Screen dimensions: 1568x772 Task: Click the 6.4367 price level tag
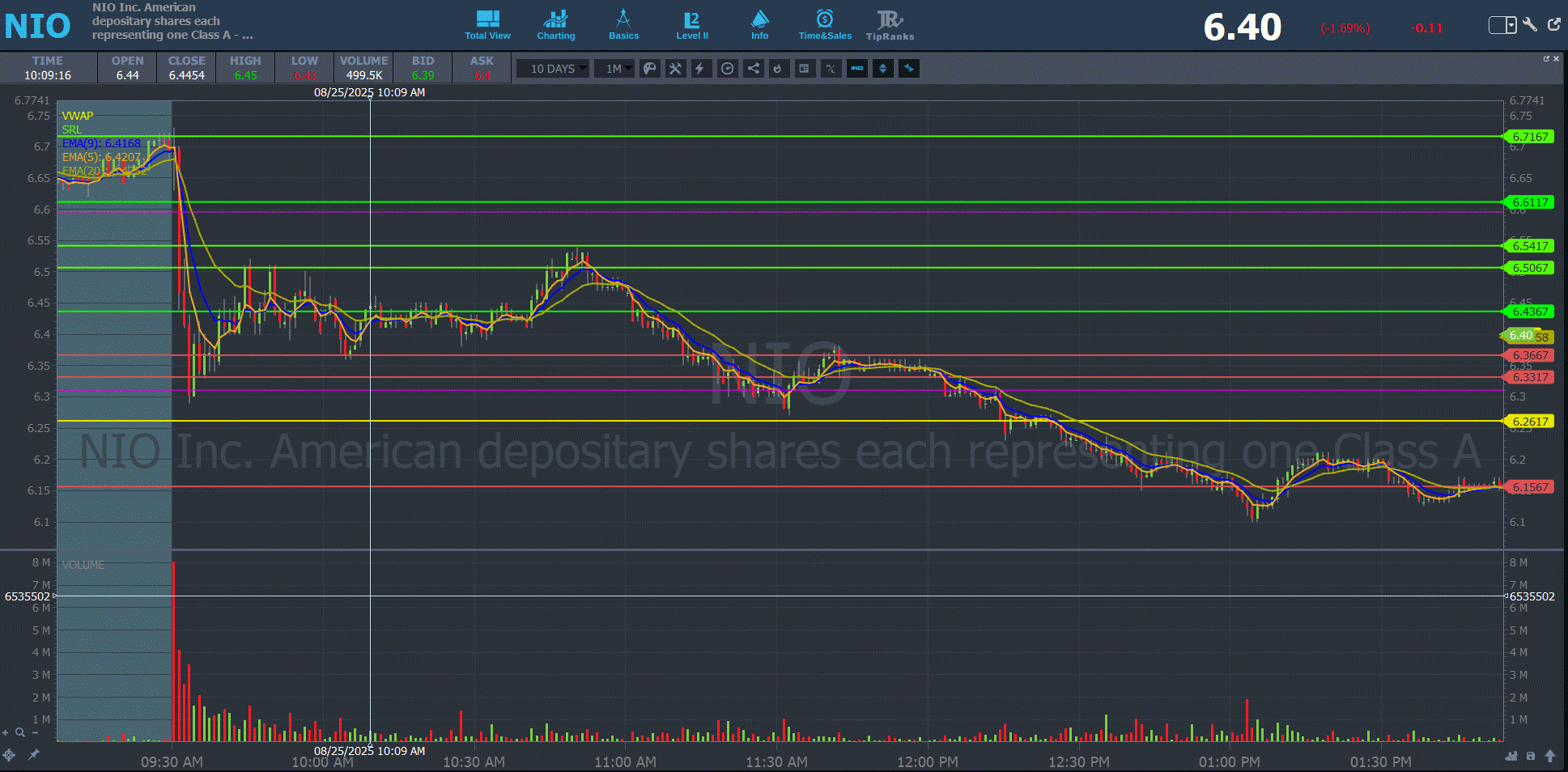pyautogui.click(x=1529, y=312)
